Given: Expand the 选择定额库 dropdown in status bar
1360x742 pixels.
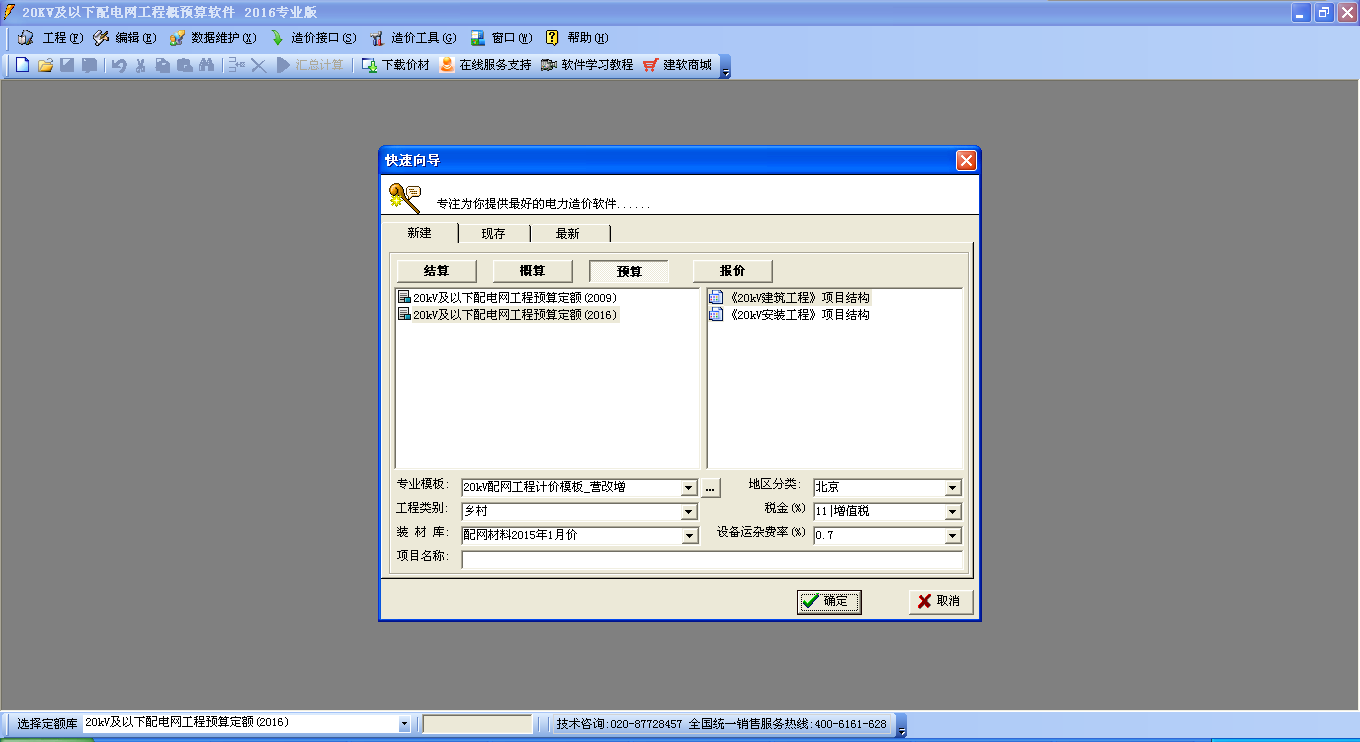Looking at the screenshot, I should [x=404, y=724].
